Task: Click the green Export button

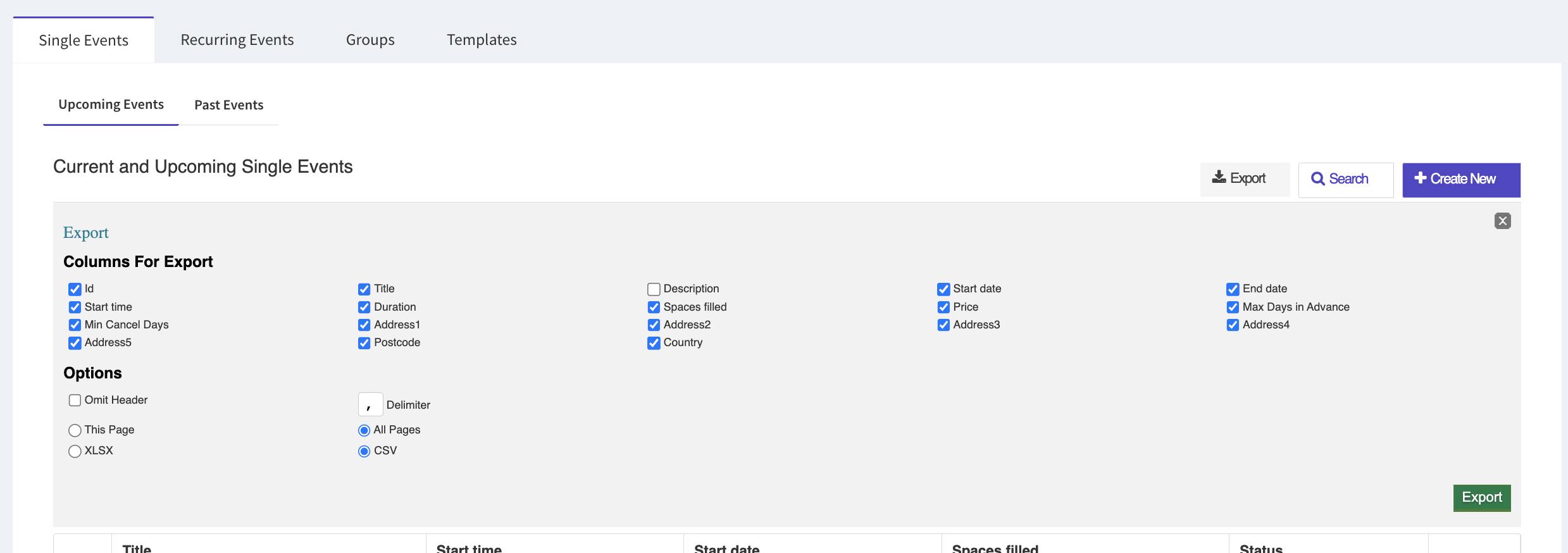Action: point(1481,497)
